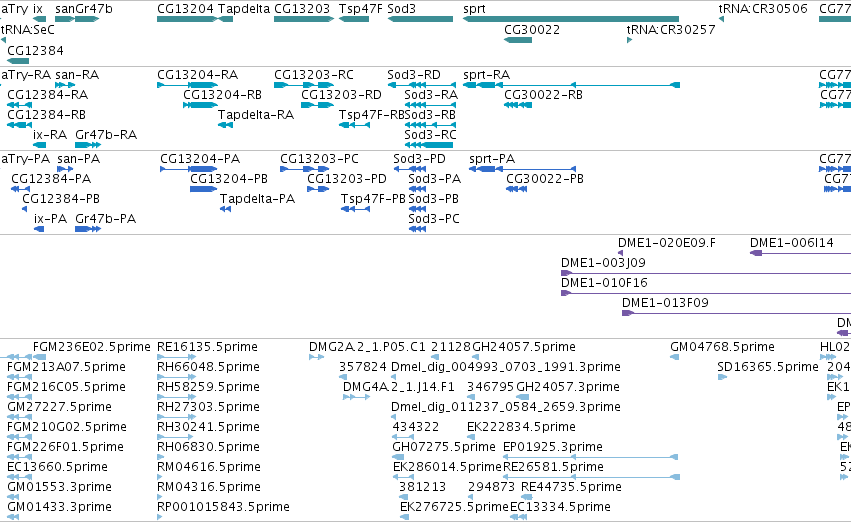Click the RE26581.5prime EST label
The height and width of the screenshot is (522, 851).
554,467
